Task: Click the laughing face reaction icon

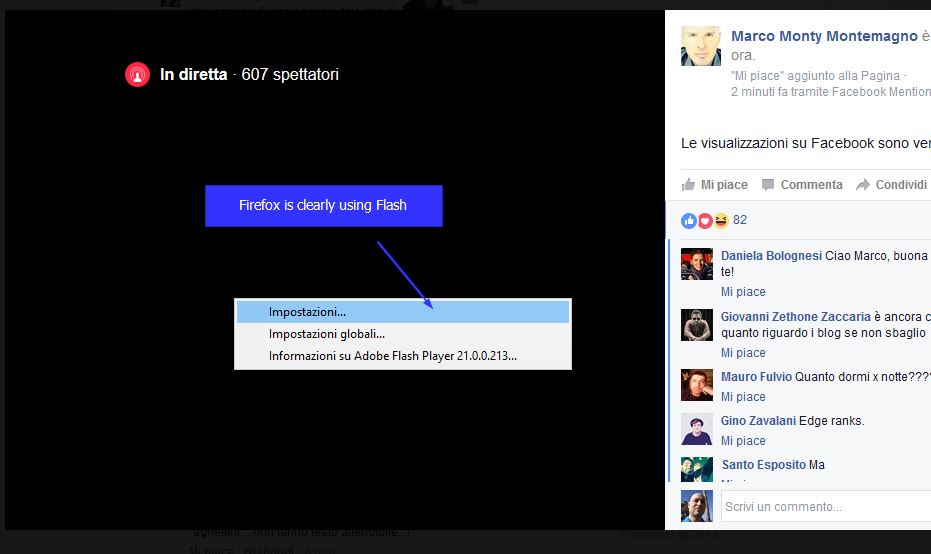Action: click(x=720, y=221)
